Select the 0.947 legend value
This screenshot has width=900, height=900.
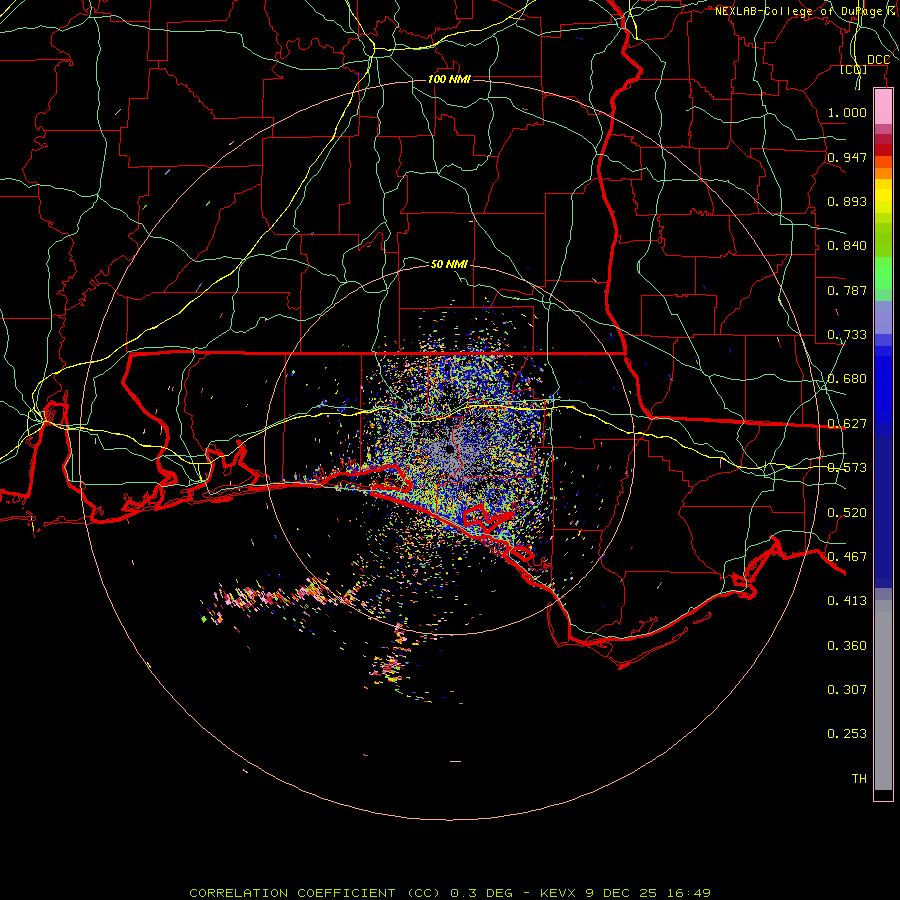click(x=847, y=157)
